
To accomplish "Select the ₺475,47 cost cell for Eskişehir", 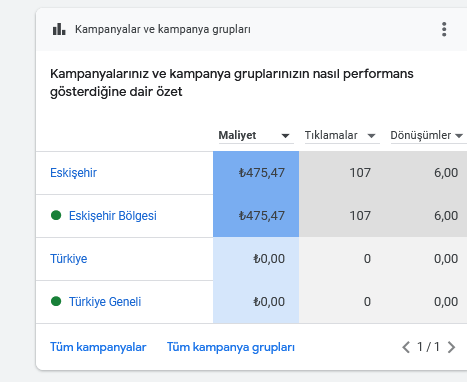I will tap(256, 173).
